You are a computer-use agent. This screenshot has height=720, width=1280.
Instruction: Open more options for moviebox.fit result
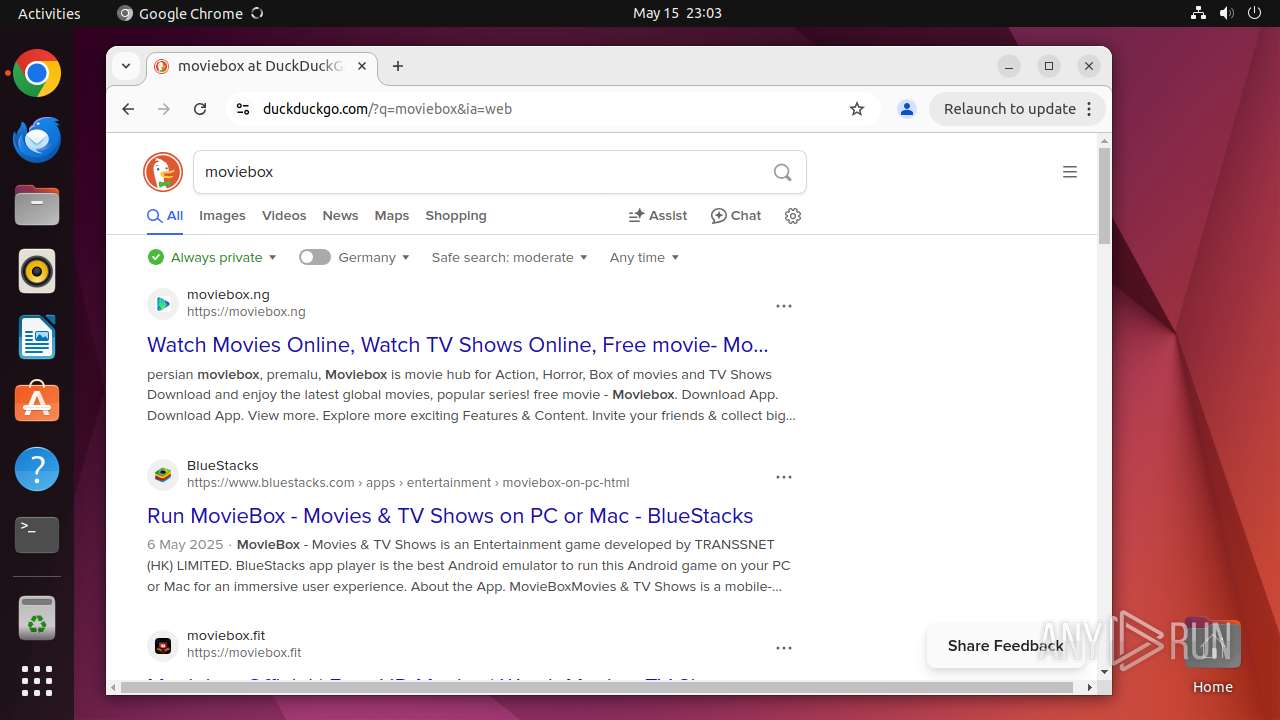[784, 648]
